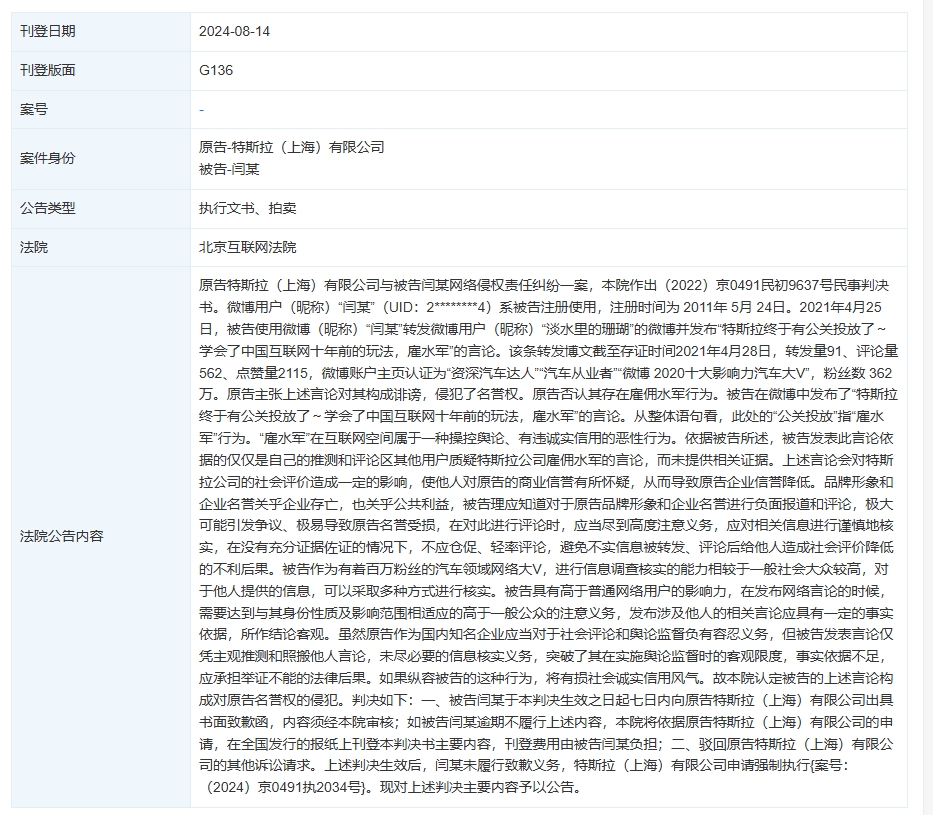The height and width of the screenshot is (815, 933).
Task: Select the page value G136
Action: coord(216,70)
